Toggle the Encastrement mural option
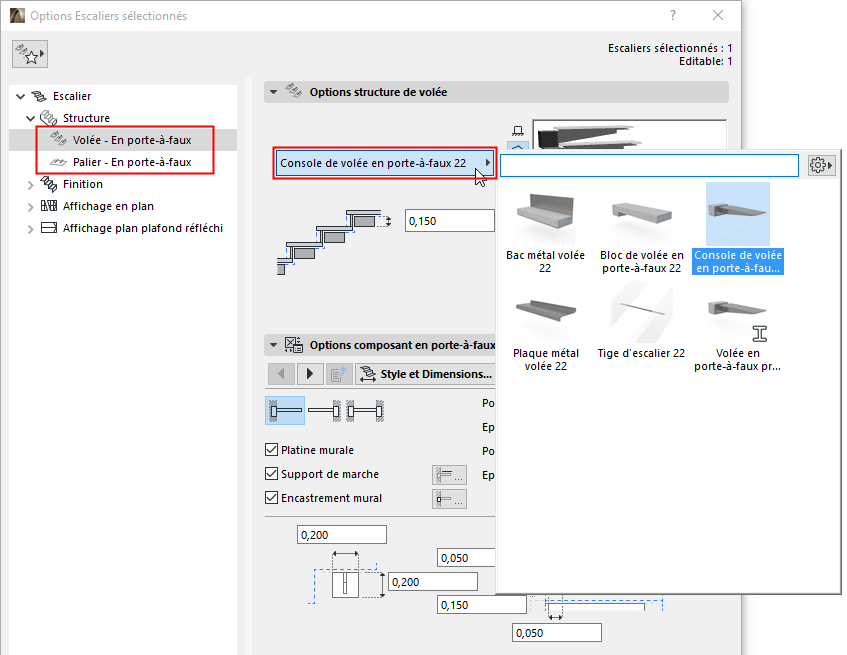This screenshot has height=655, width=847. click(271, 498)
